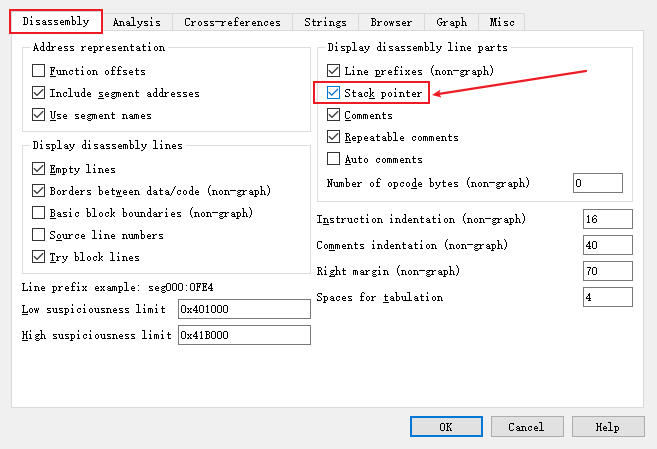Disable Include segment addresses option

point(39,94)
